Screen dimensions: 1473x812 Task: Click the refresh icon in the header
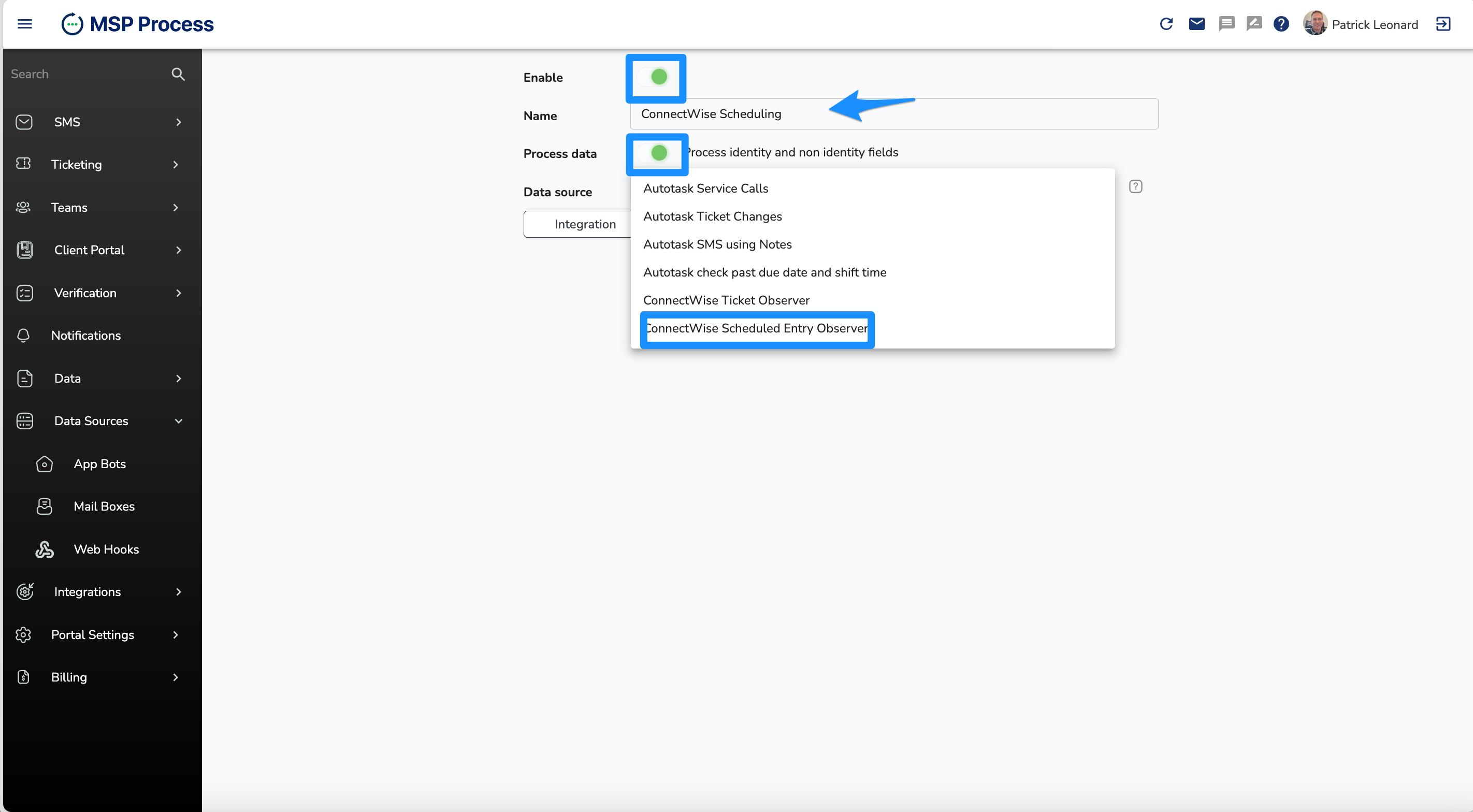click(x=1166, y=24)
